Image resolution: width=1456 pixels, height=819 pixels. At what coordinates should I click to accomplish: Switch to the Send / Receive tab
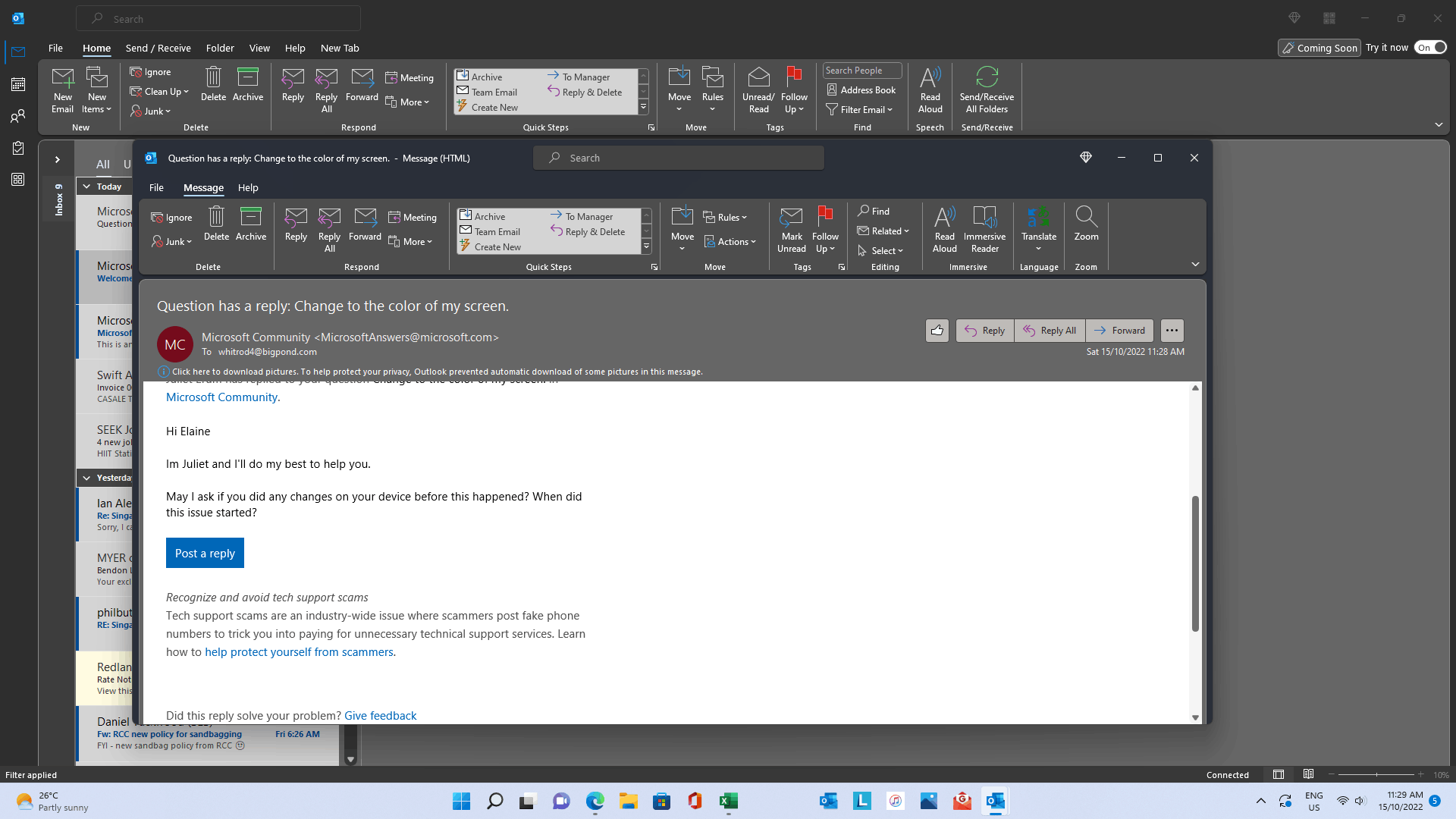click(x=158, y=48)
